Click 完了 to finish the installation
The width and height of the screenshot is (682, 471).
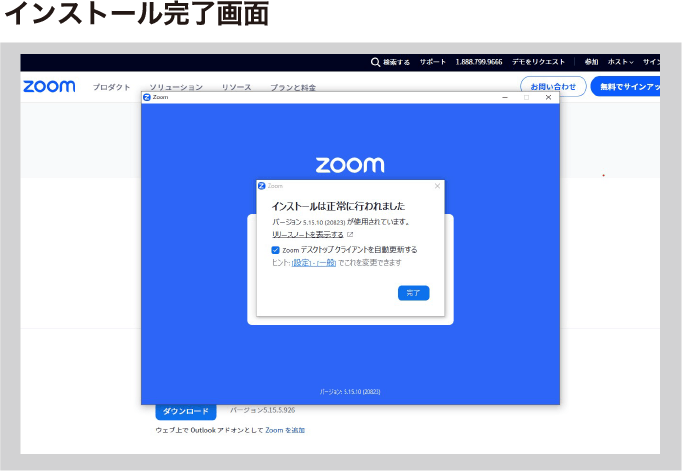(x=413, y=293)
